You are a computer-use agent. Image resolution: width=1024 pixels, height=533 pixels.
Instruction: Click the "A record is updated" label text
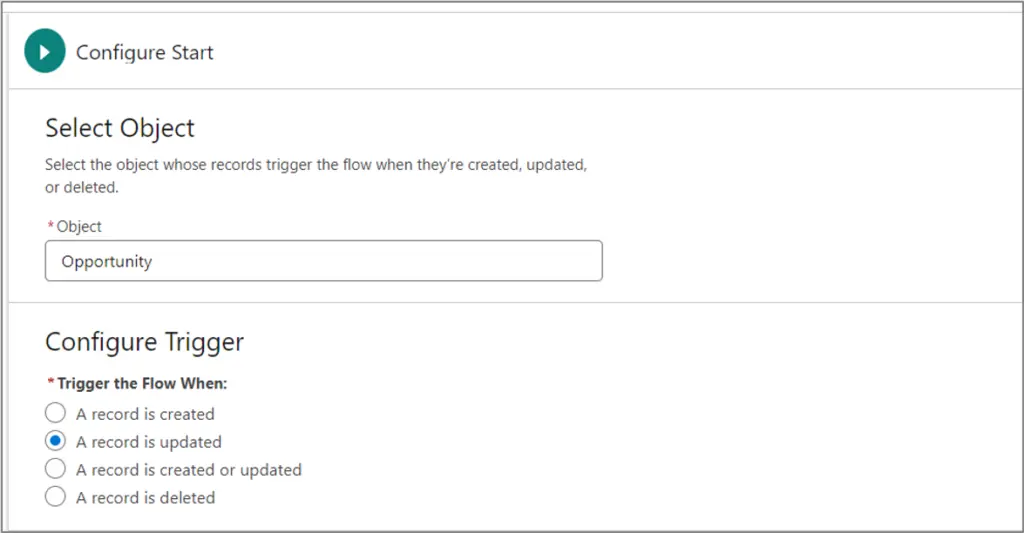(149, 442)
